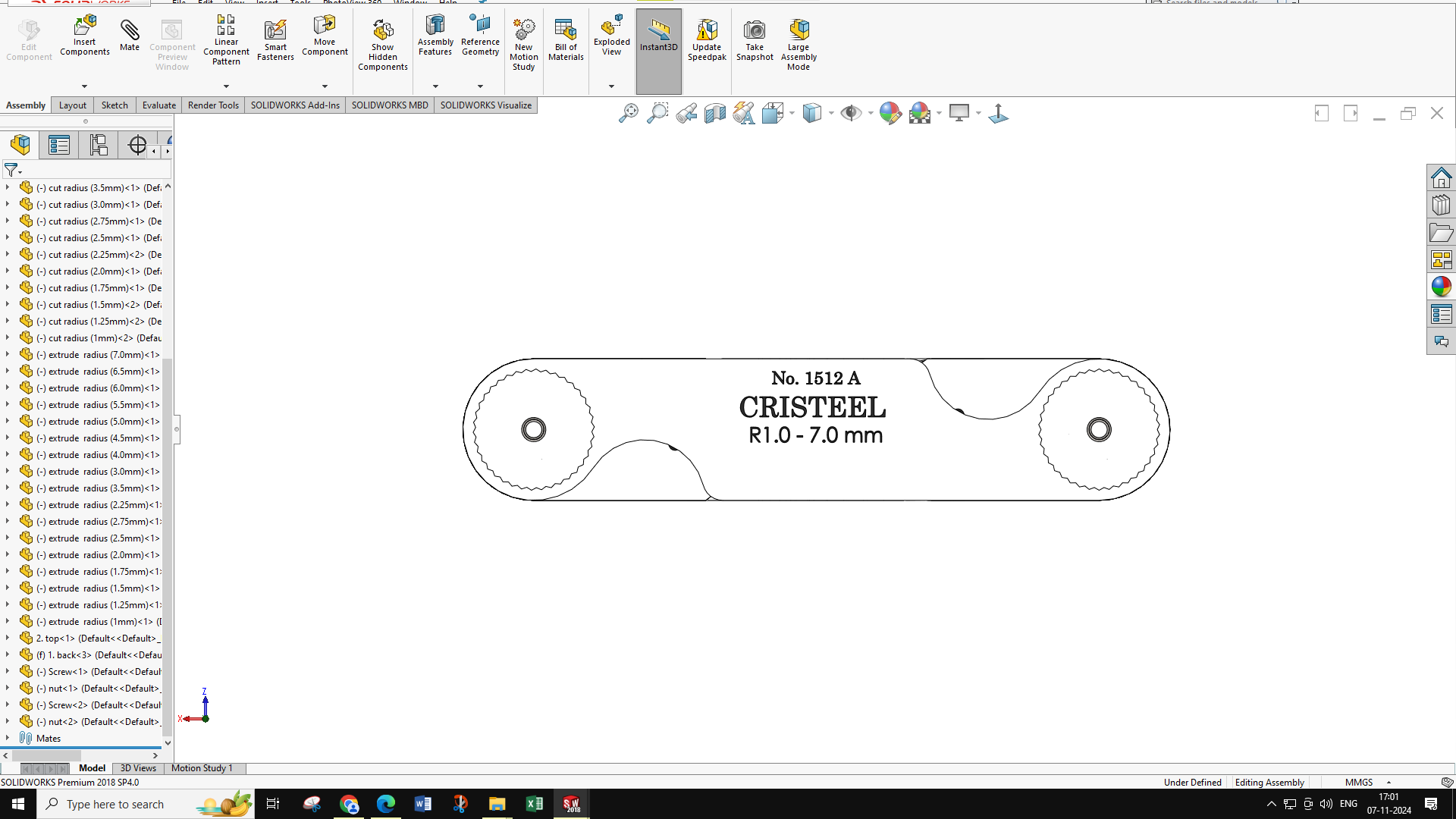Open the FeatureManager Design Tree tab
The image size is (1456, 819).
point(20,145)
